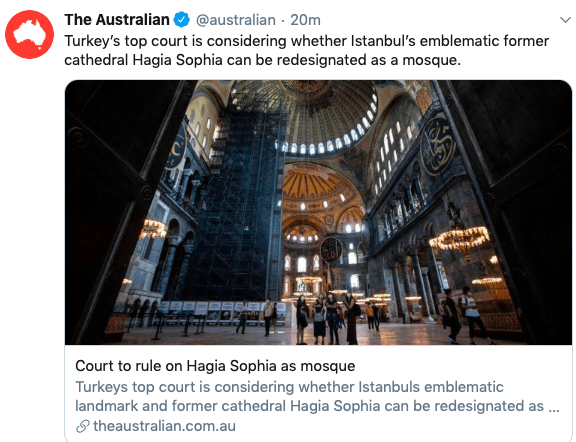
Task: Open The Australian display name
Action: 117,20
